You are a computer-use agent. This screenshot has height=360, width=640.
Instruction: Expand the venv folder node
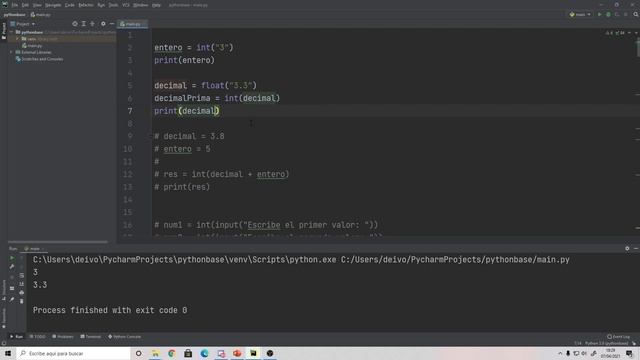(18, 39)
